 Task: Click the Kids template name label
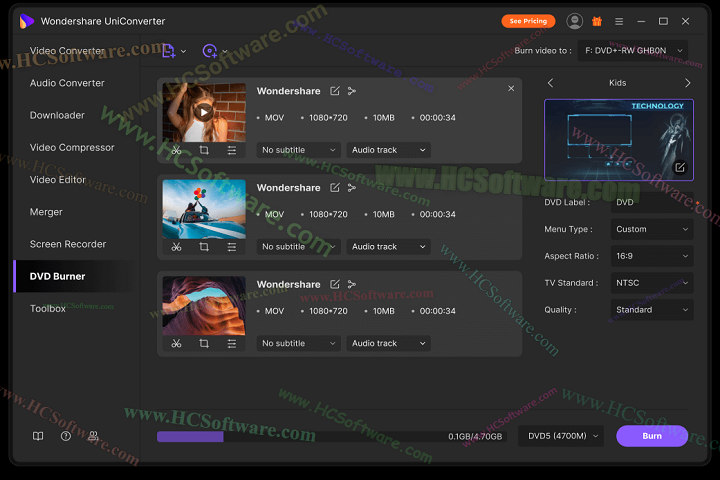click(618, 83)
